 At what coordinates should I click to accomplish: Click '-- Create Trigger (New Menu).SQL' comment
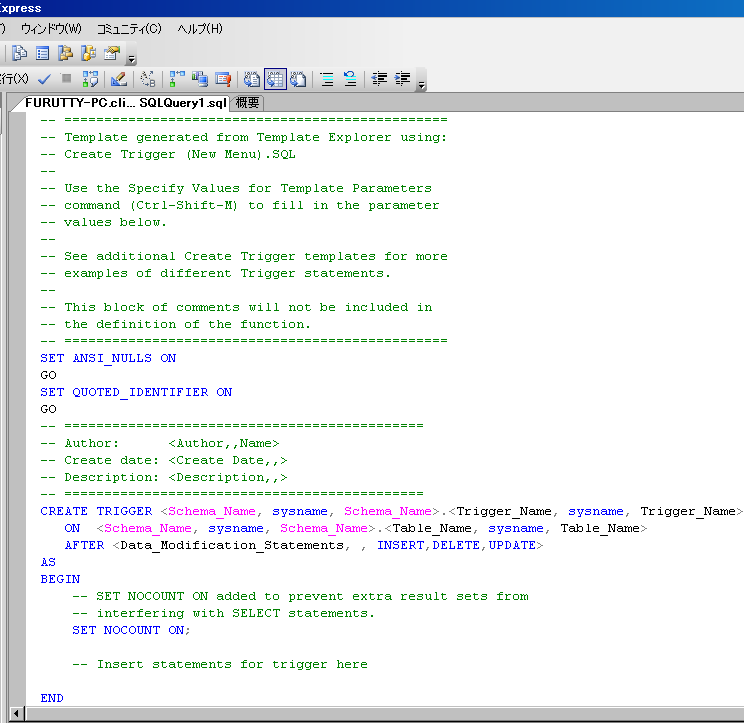pos(168,154)
